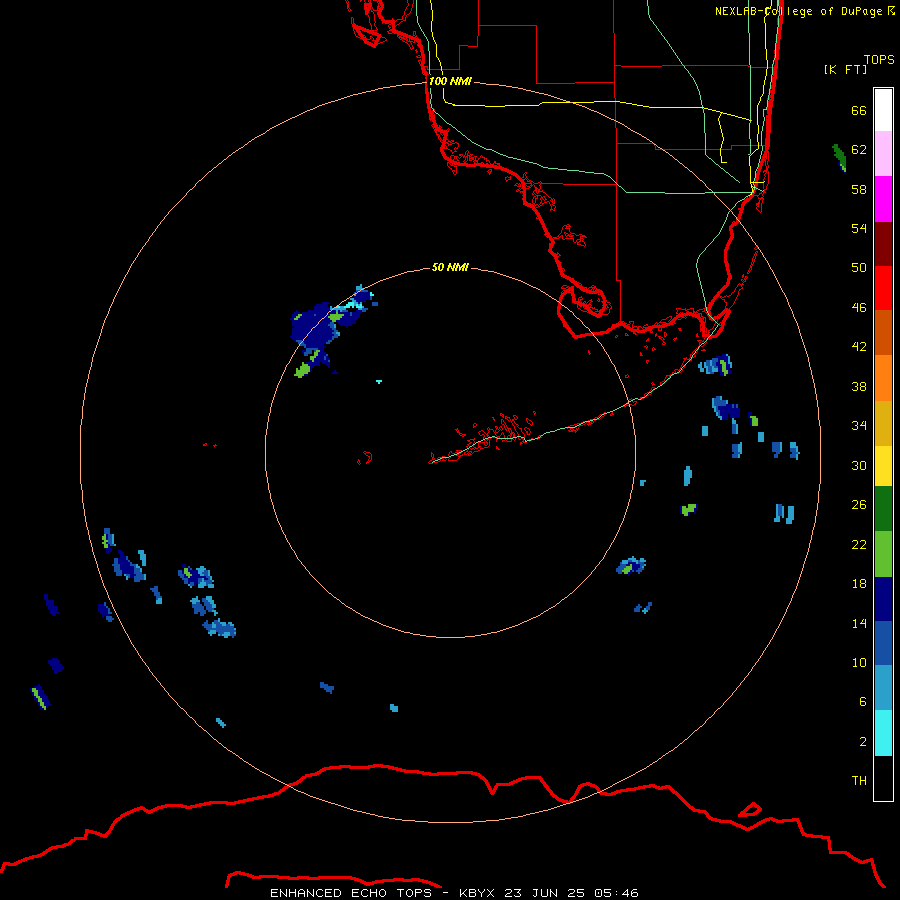
Task: Click the 42 legend value
Action: [x=859, y=346]
